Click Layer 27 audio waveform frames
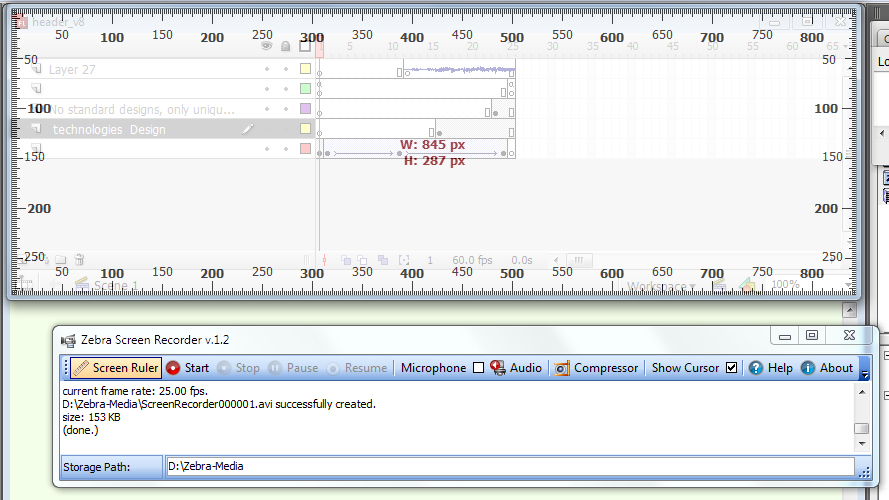The height and width of the screenshot is (500, 889). pos(460,70)
